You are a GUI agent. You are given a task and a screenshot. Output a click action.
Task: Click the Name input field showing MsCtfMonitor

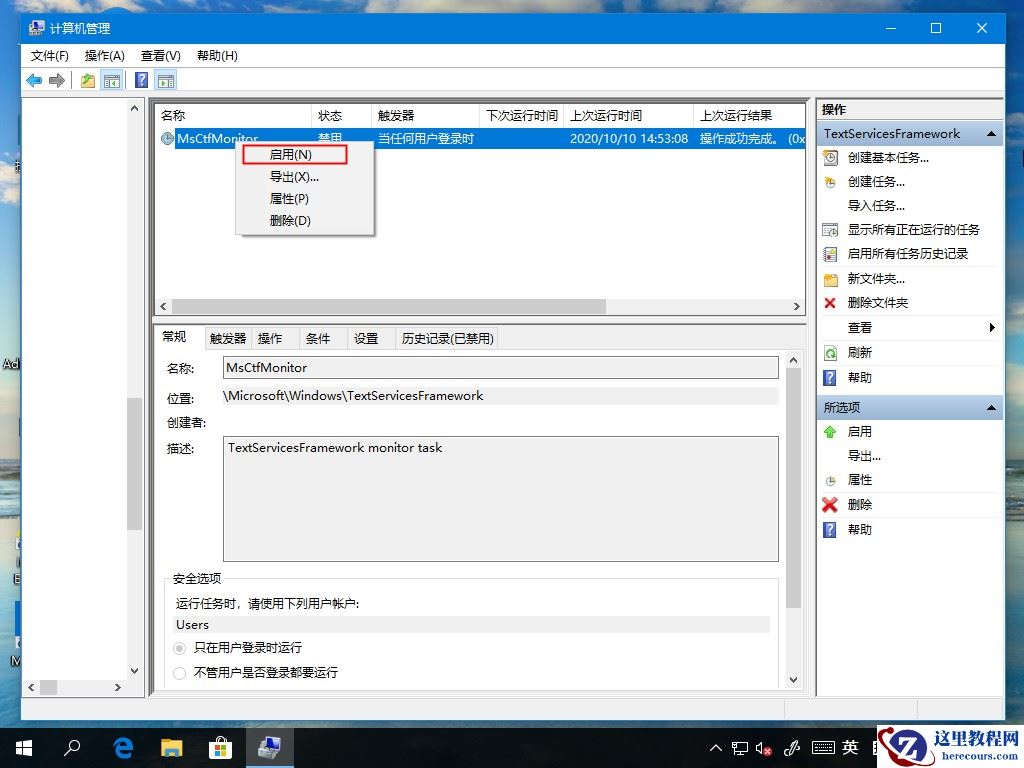pyautogui.click(x=500, y=368)
